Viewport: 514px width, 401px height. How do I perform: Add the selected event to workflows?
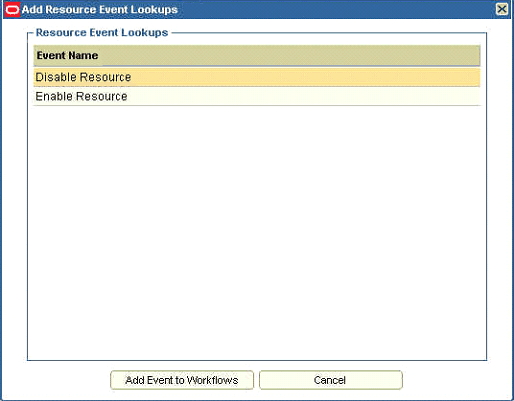[x=182, y=380]
